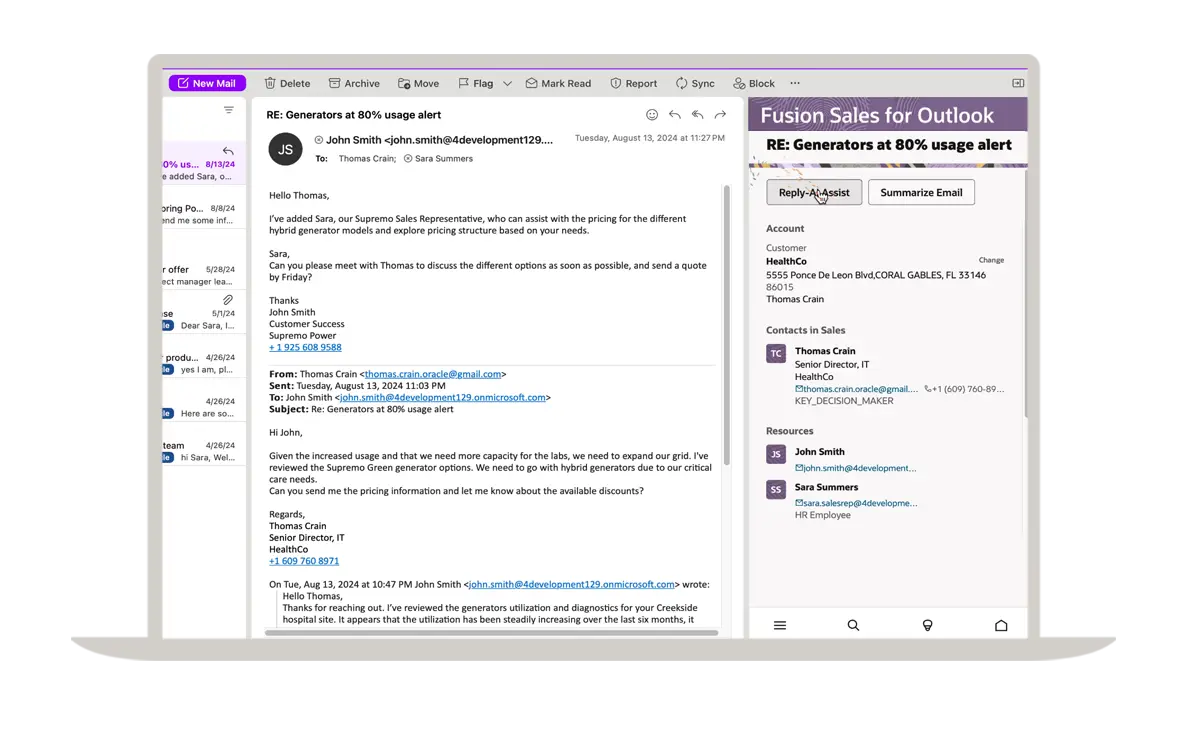Mark the email as read
This screenshot has width=1187, height=742.
pos(558,84)
